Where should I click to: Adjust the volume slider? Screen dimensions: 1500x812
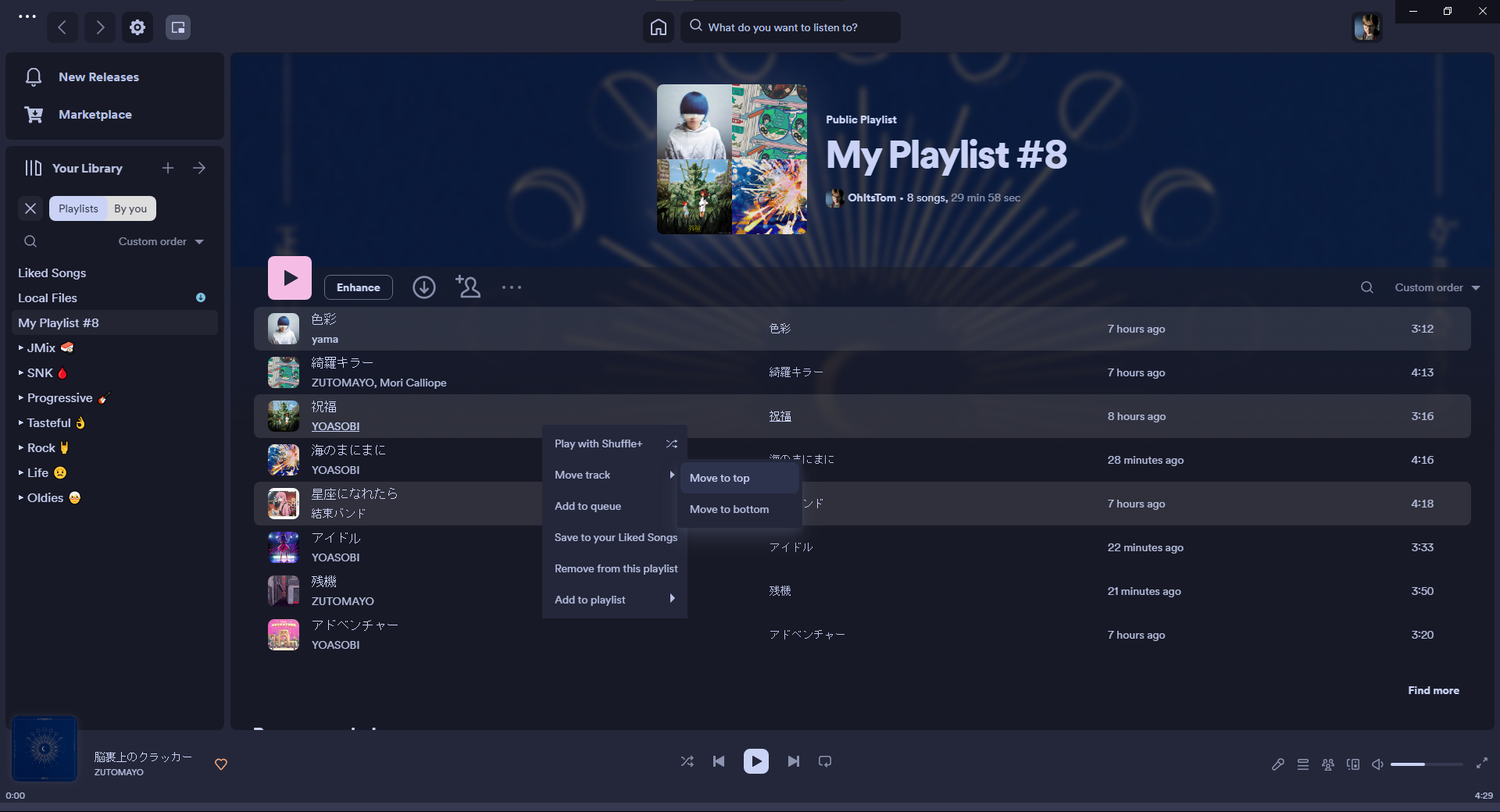pyautogui.click(x=1427, y=764)
